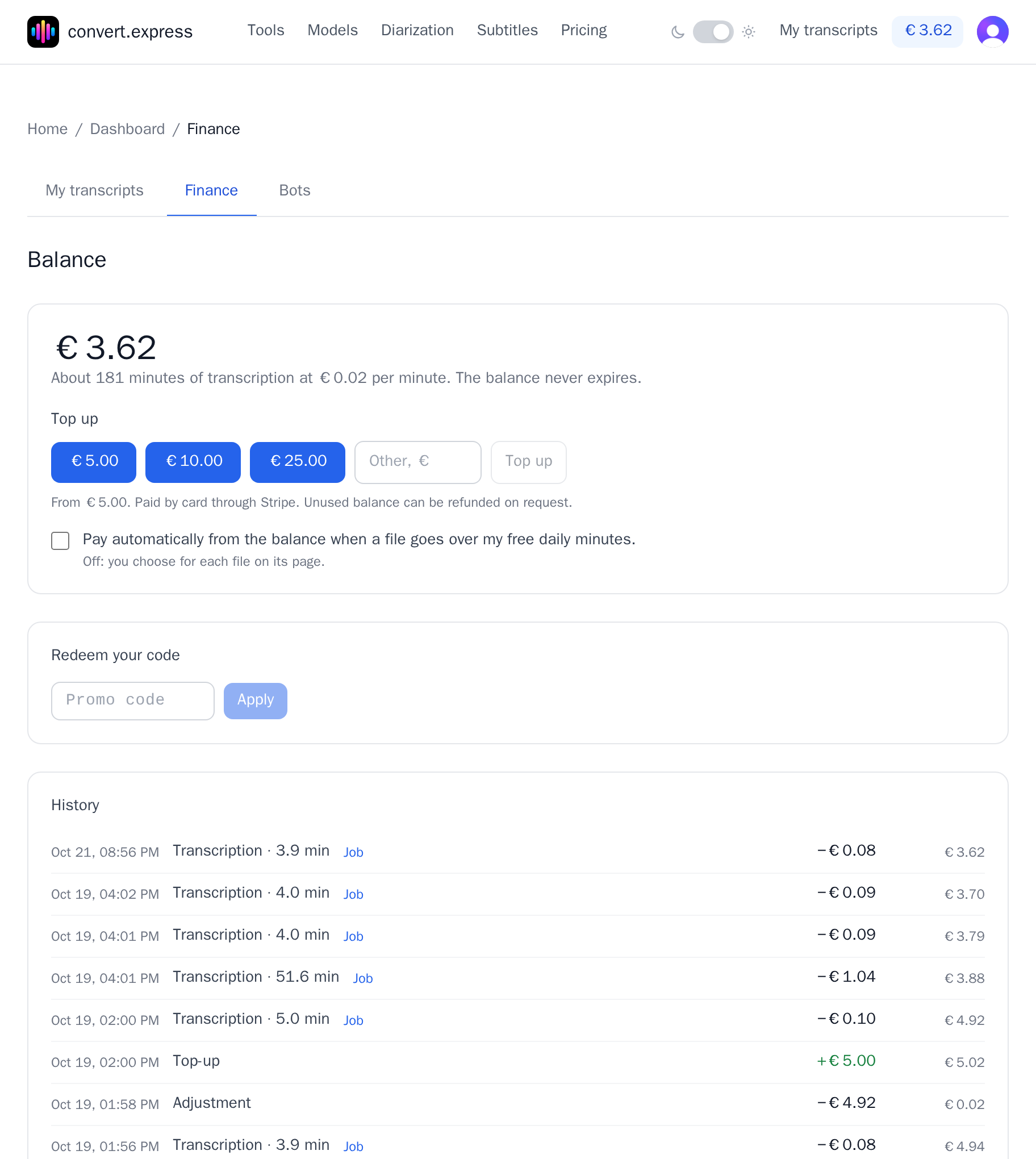The image size is (1036, 1159).
Task: Focus the Other € amount field
Action: point(418,462)
